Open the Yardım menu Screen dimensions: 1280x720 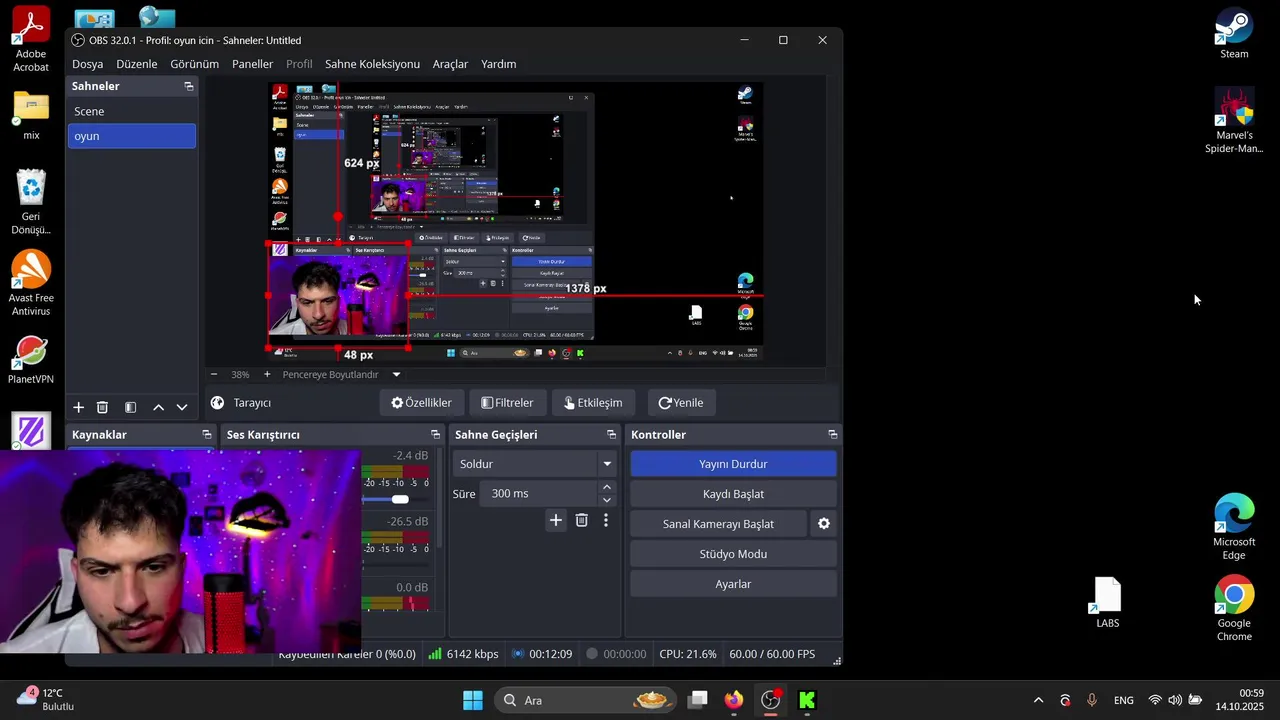coord(498,64)
